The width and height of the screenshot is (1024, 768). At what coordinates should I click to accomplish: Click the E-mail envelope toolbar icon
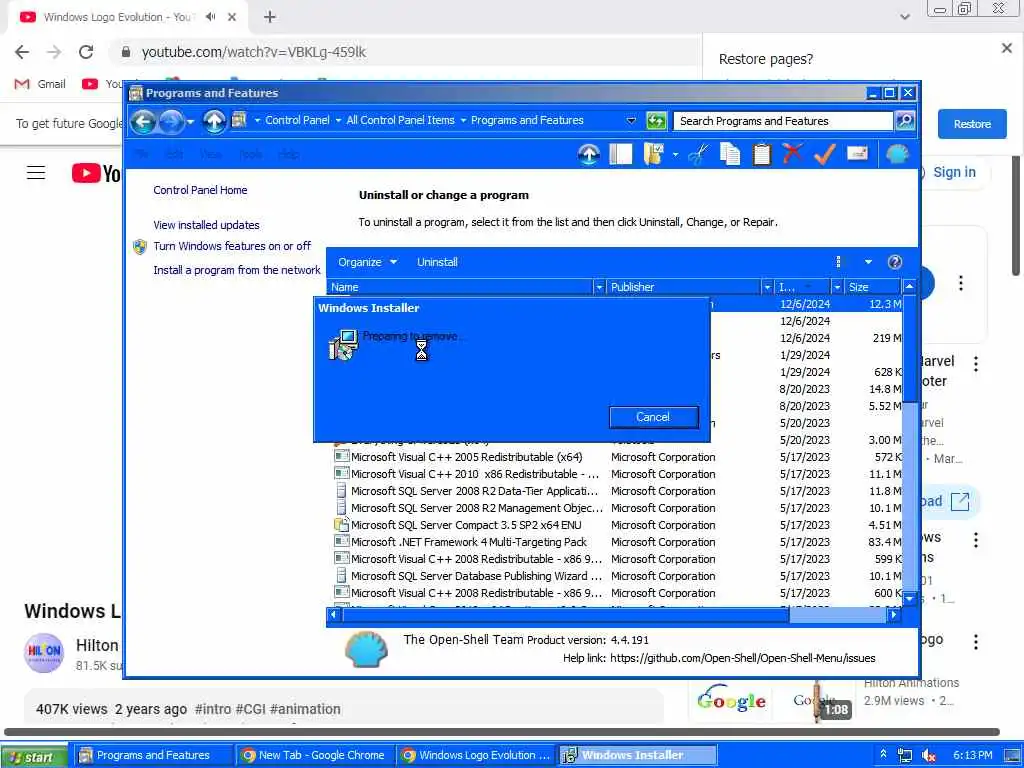[x=857, y=154]
